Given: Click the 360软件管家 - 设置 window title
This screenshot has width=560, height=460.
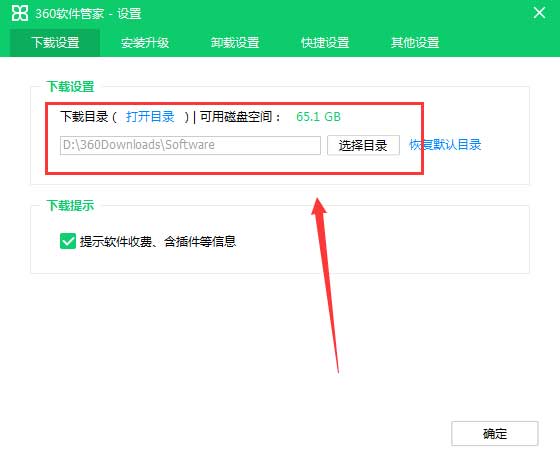Looking at the screenshot, I should click(88, 14).
